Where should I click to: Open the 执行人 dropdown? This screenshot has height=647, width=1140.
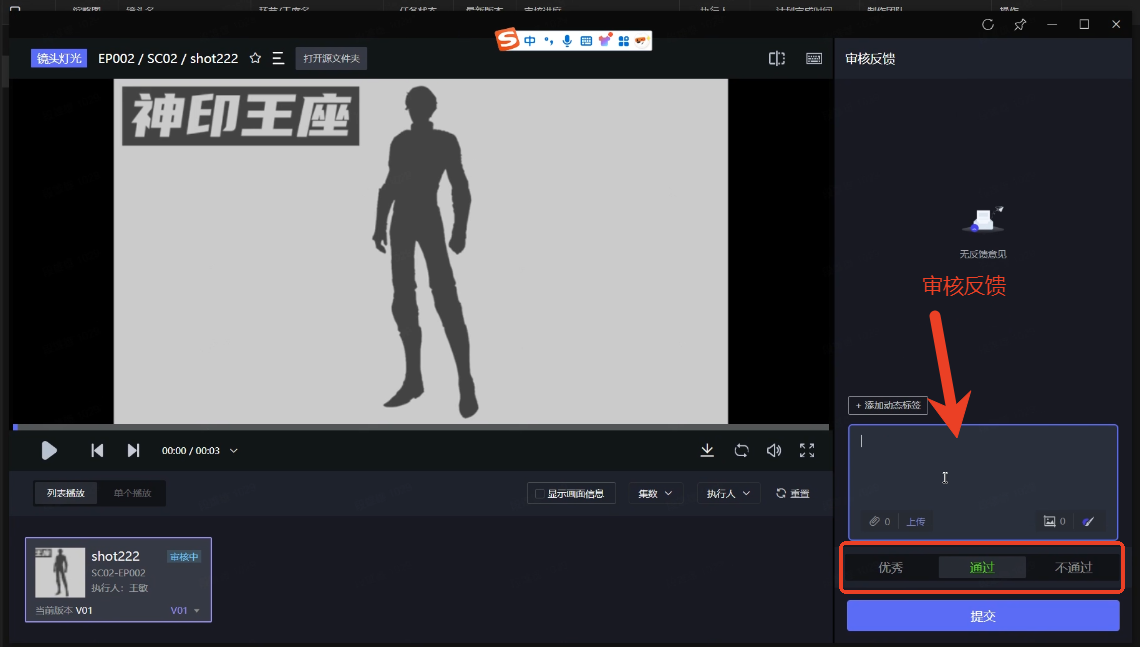click(x=728, y=494)
